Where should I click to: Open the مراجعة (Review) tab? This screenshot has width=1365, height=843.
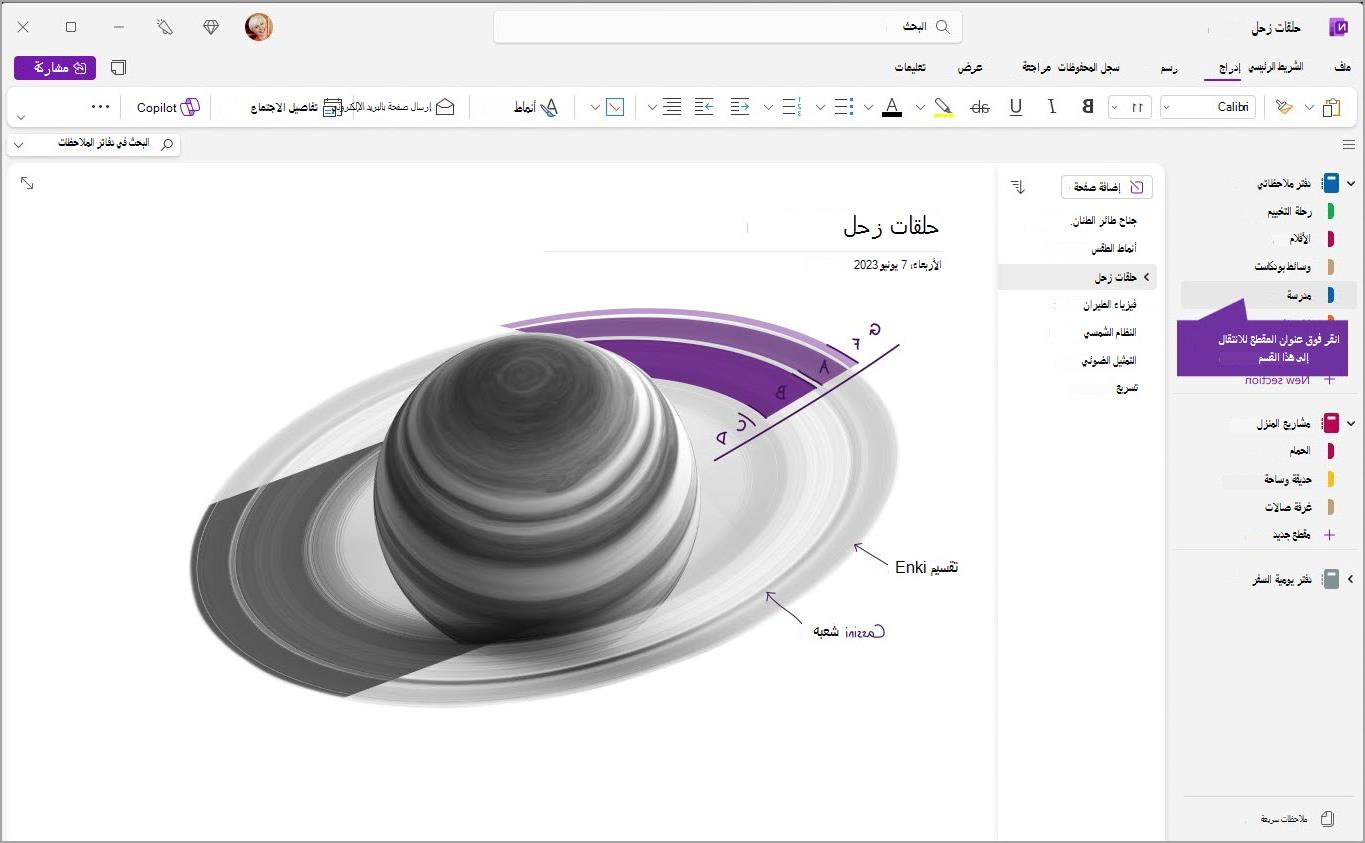point(1036,67)
